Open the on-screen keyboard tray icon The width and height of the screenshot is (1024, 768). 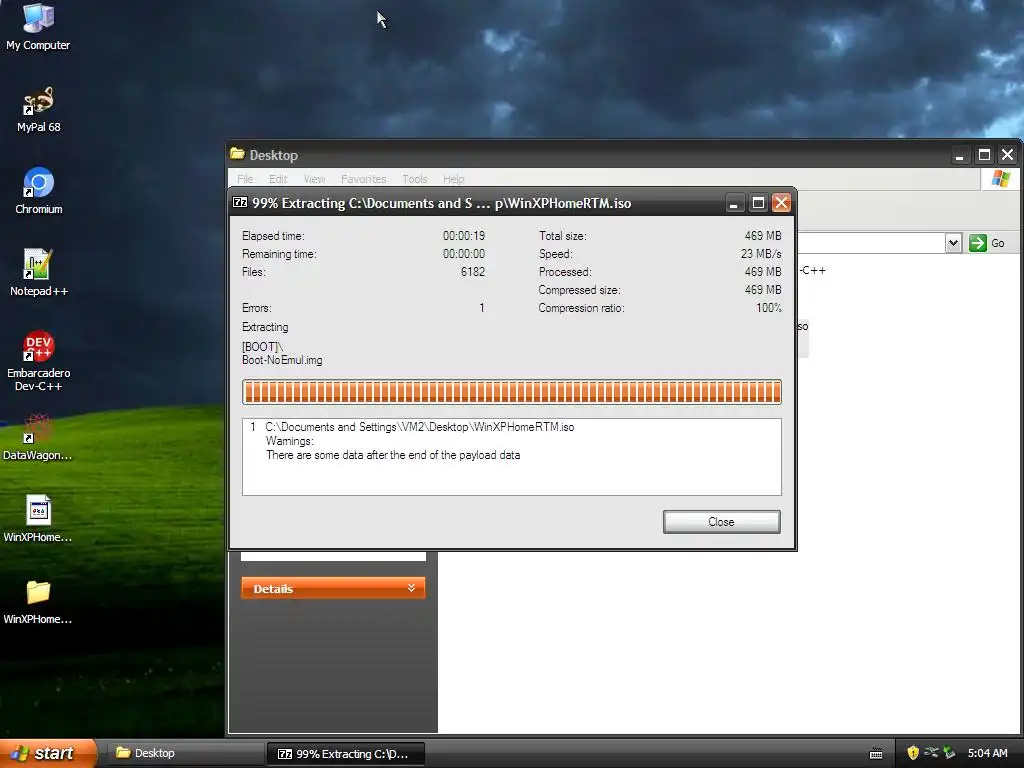(876, 754)
